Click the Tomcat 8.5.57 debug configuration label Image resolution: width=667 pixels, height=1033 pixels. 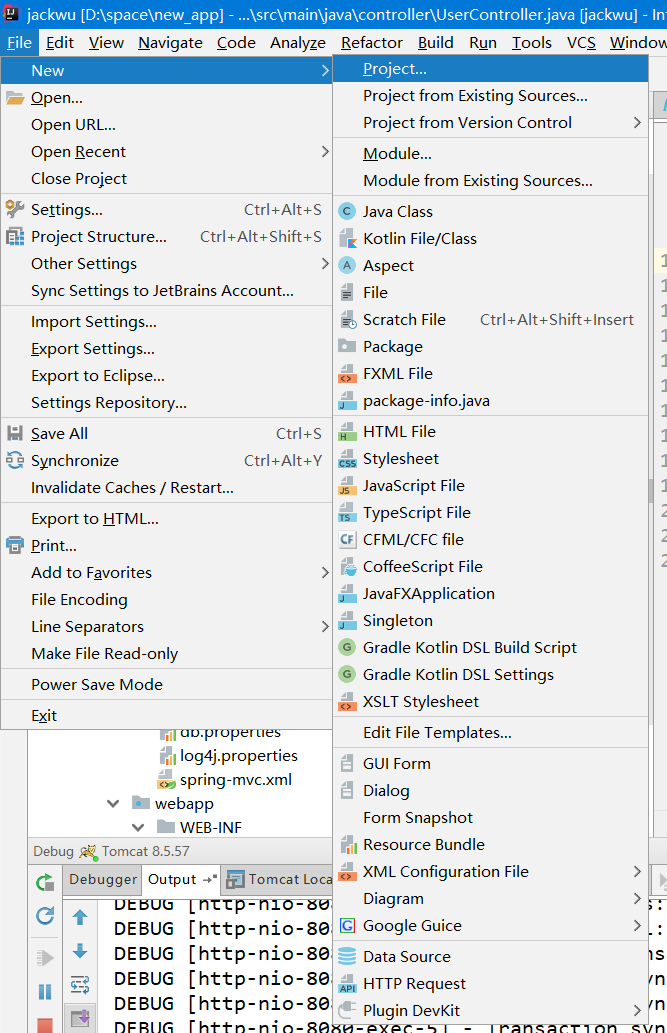[146, 851]
